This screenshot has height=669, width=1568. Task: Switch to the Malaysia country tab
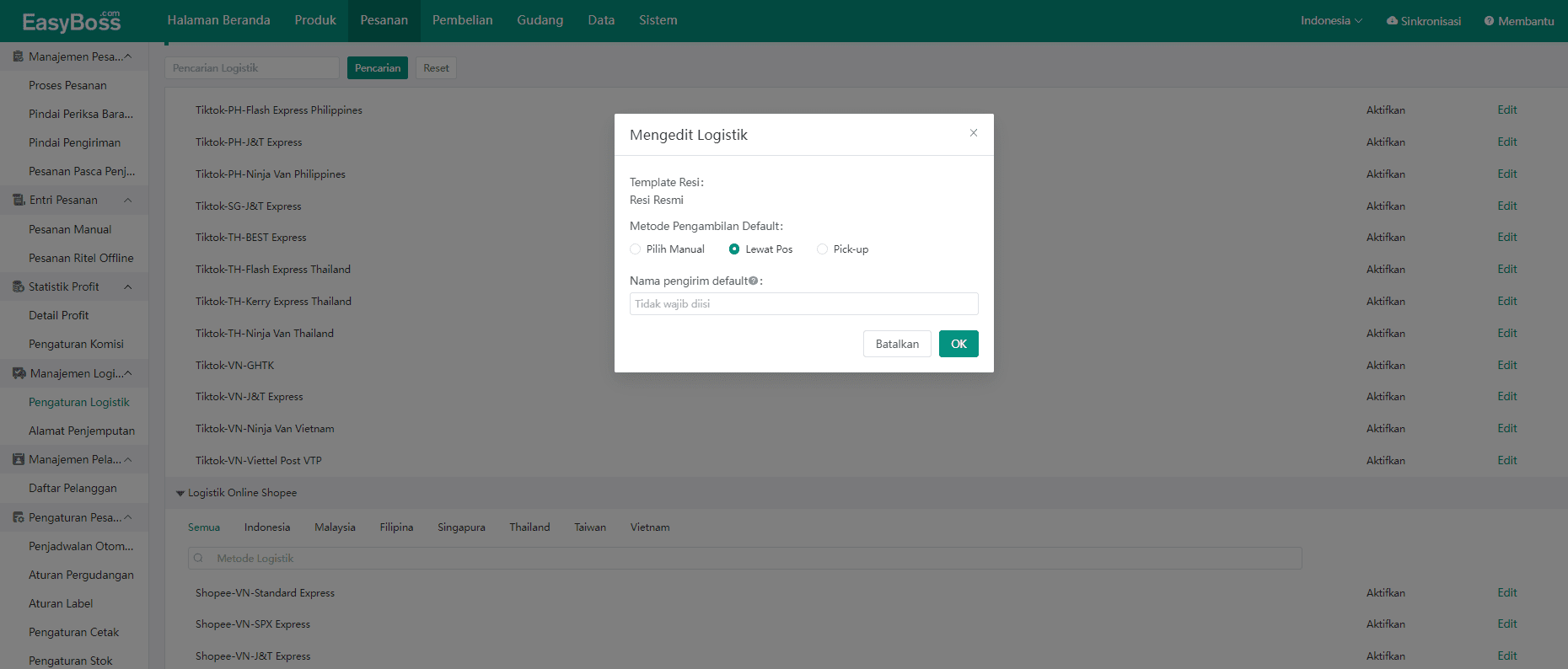click(336, 527)
